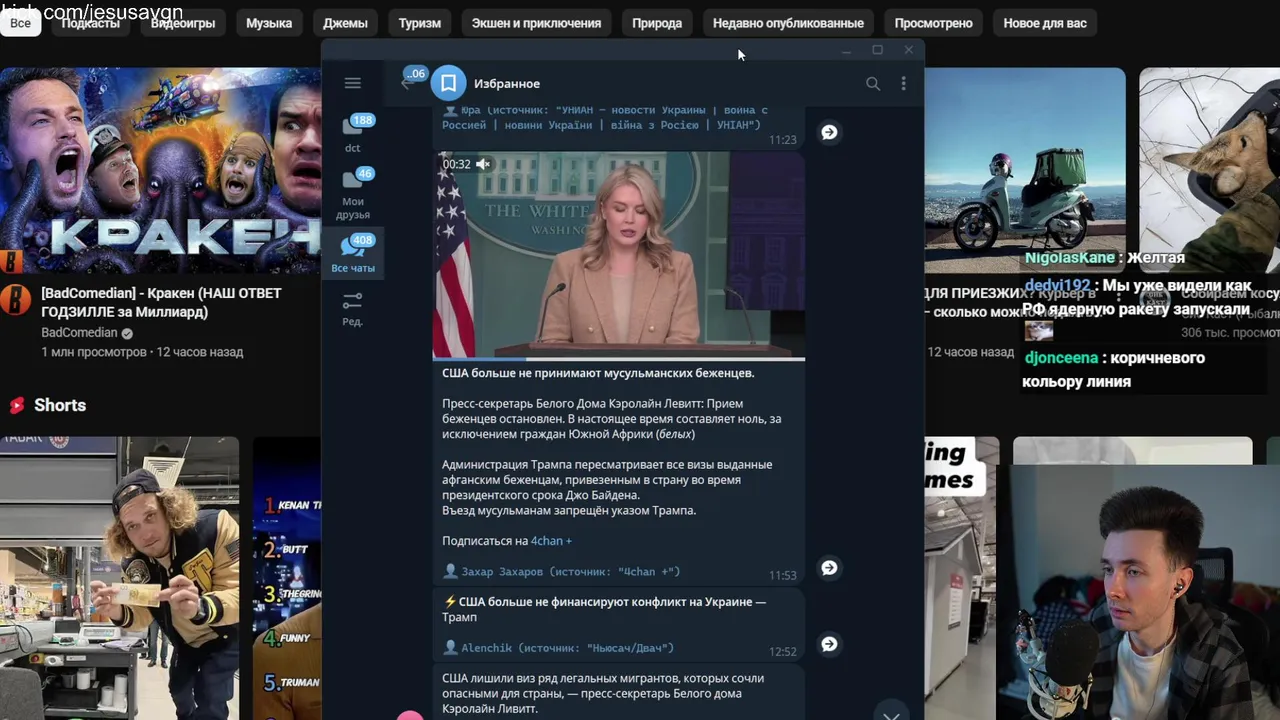This screenshot has width=1280, height=720.
Task: Click the 11:23 message timestamp
Action: (x=783, y=140)
